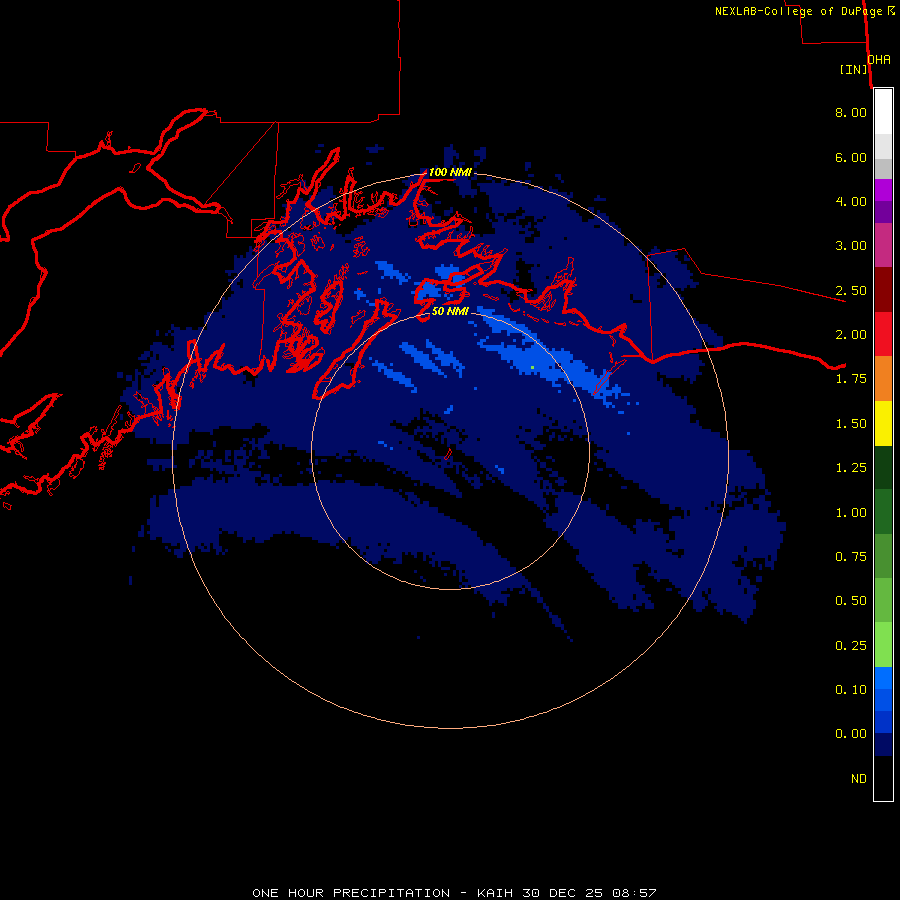Select the 1.50 legend value

coord(851,424)
